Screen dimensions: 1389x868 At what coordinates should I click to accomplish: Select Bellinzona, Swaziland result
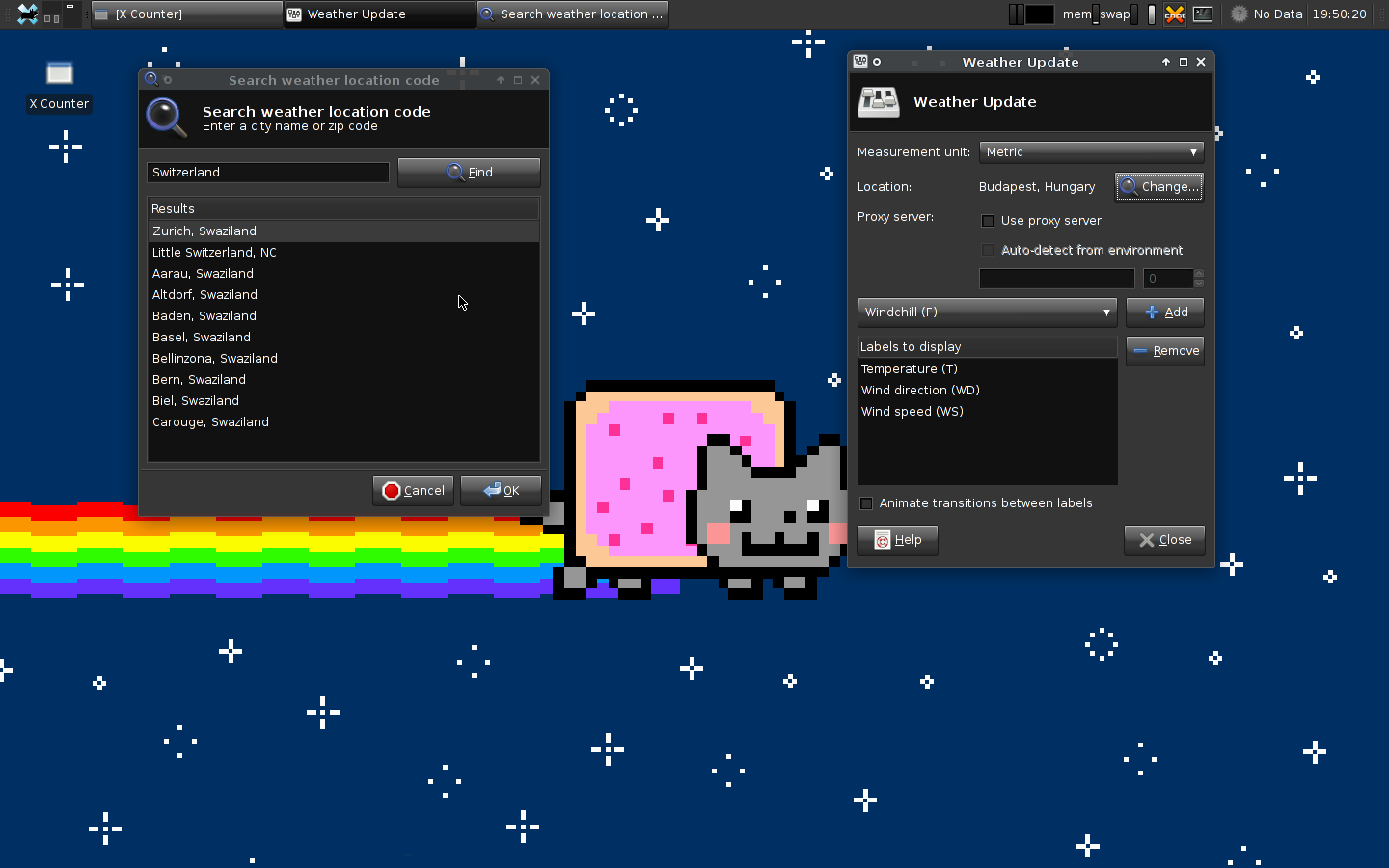(x=343, y=359)
